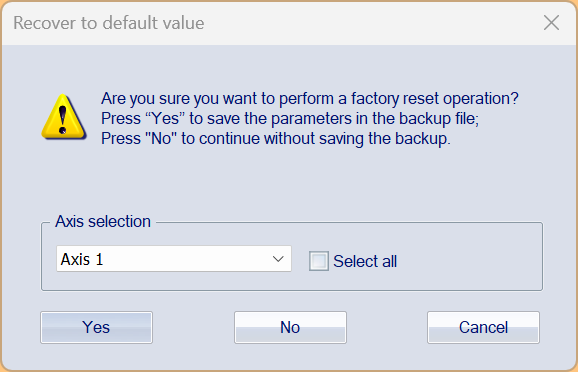Click the 'Select all' label text
Viewport: 578px width, 372px height.
365,261
